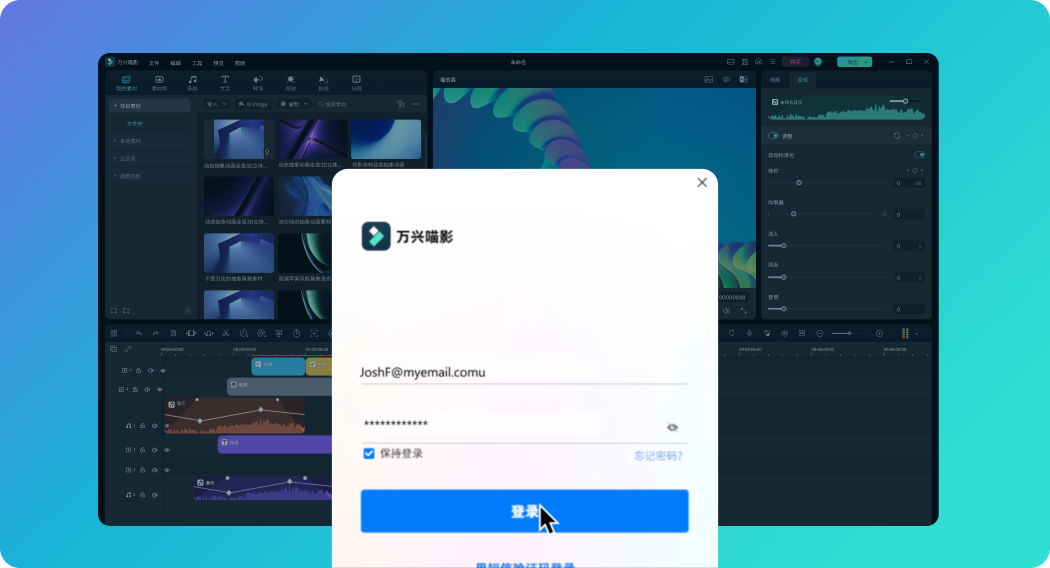
Task: Open the 文字 (Text) tool tab icon
Action: (225, 80)
